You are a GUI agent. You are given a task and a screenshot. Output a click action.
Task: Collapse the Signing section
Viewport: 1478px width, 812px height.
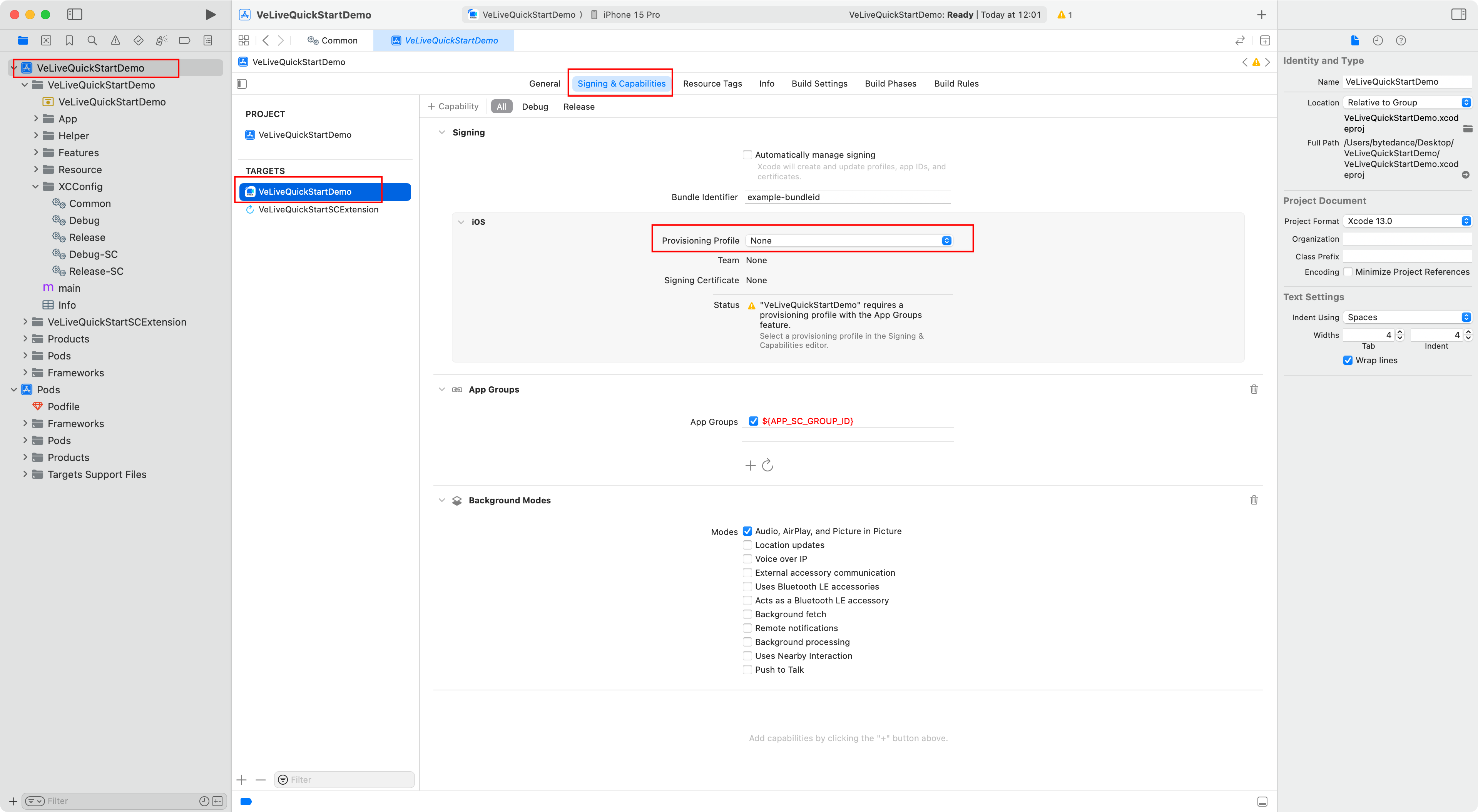[441, 132]
